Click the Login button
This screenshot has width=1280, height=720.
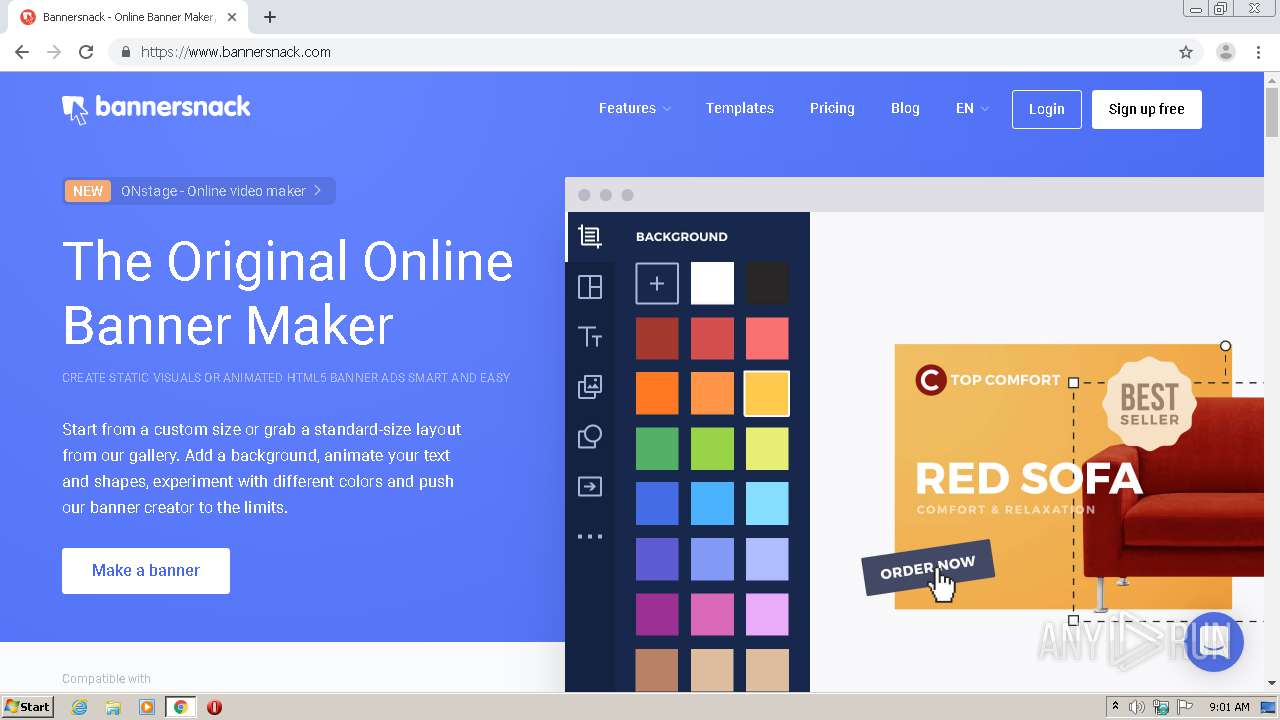1046,109
